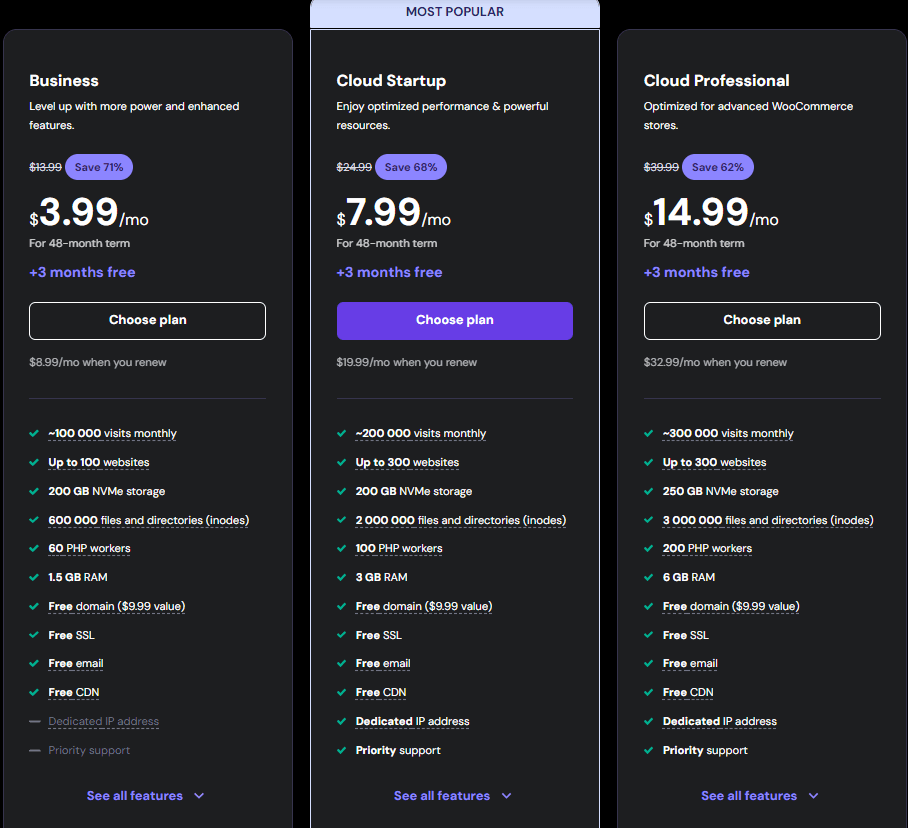Click the $14.99/mo price
The width and height of the screenshot is (908, 828).
tap(711, 212)
